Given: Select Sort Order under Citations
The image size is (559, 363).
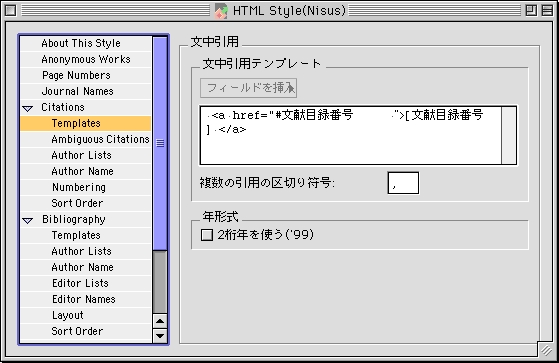Looking at the screenshot, I should 86,203.
